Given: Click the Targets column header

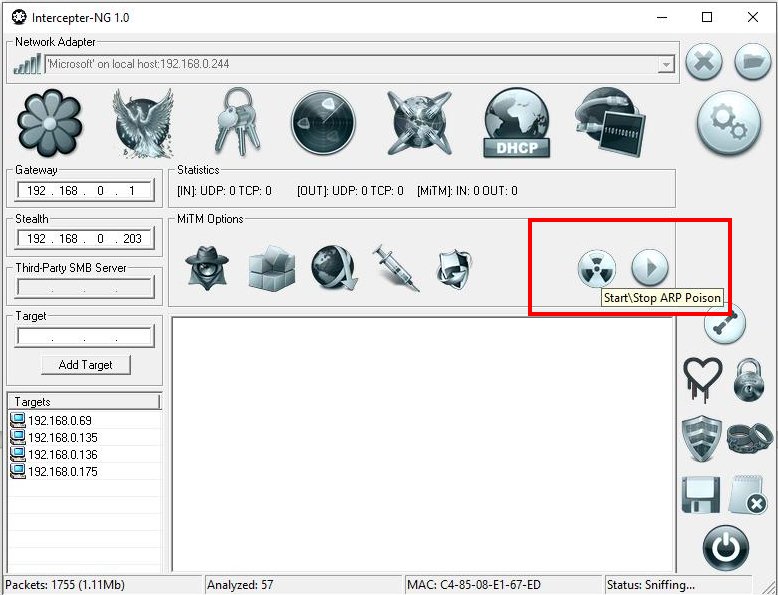Looking at the screenshot, I should coord(84,401).
